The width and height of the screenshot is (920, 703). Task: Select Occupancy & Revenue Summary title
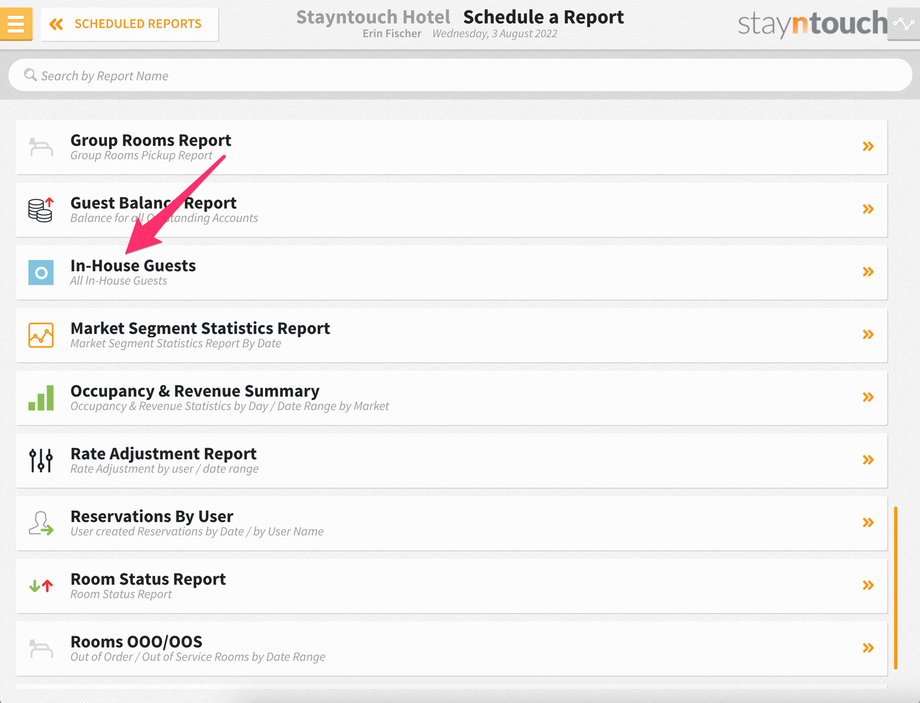195,391
